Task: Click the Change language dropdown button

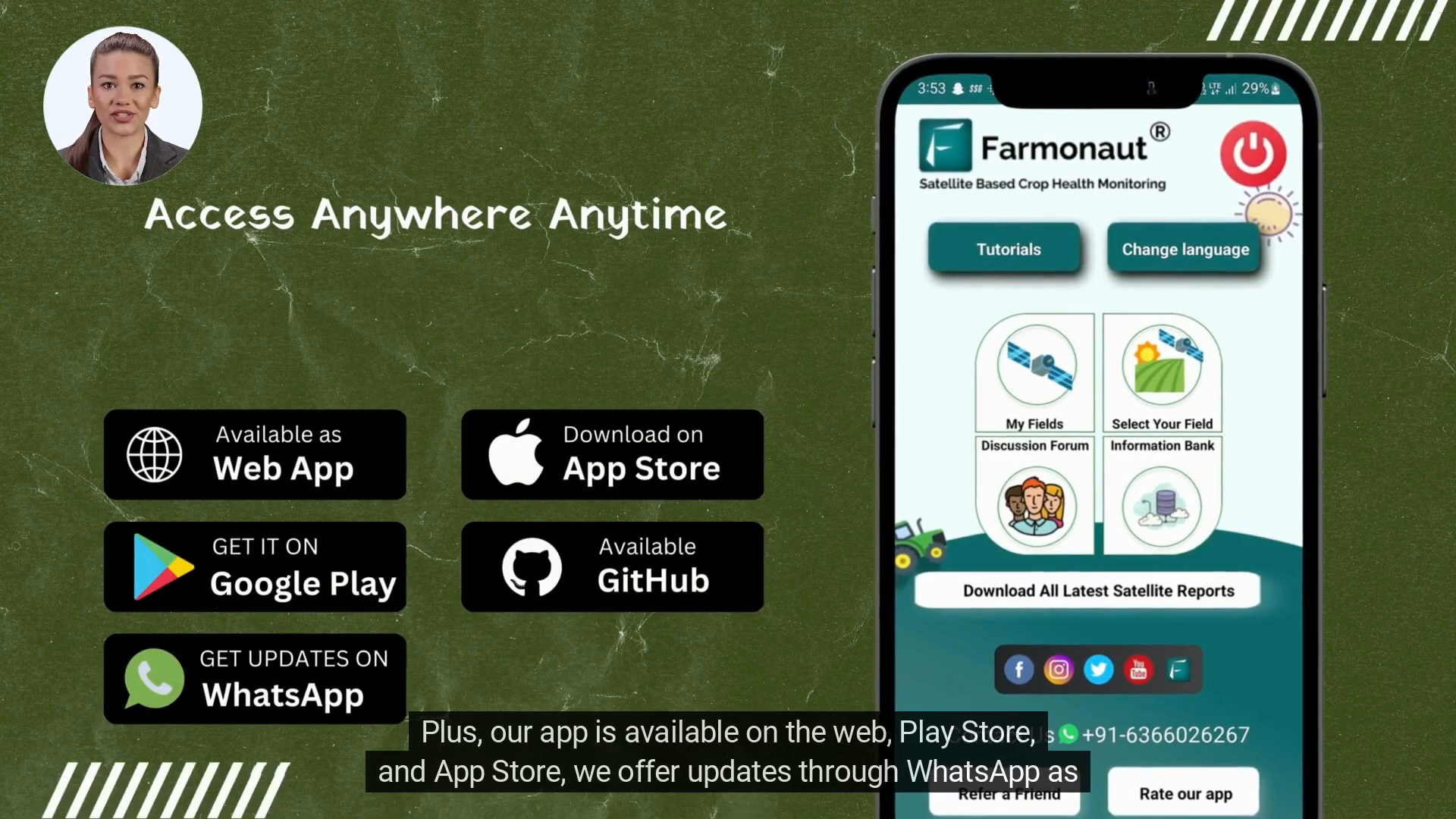Action: coord(1185,249)
